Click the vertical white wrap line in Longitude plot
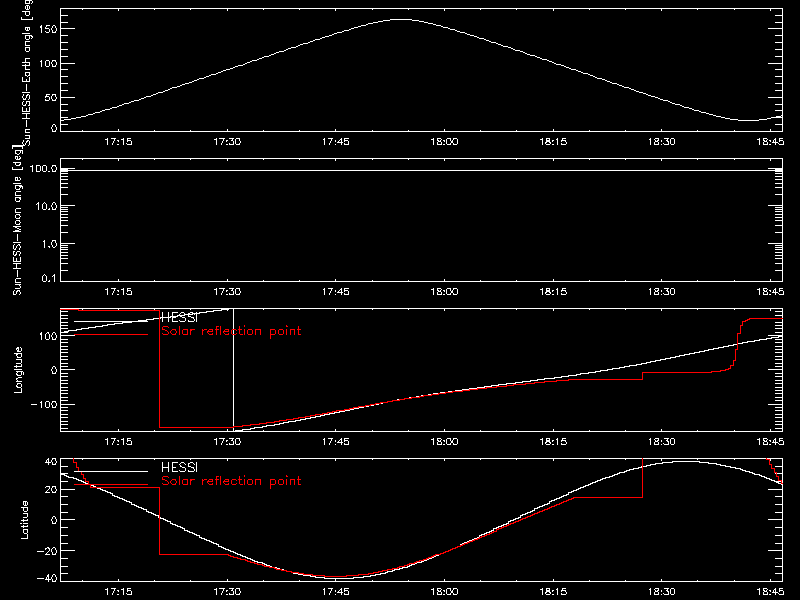 coord(234,369)
